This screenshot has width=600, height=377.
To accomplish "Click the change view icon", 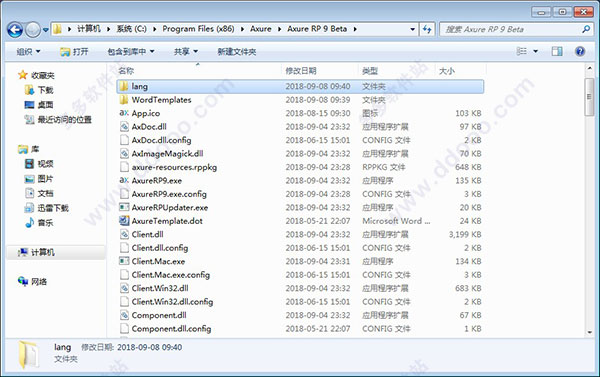I will click(x=522, y=51).
